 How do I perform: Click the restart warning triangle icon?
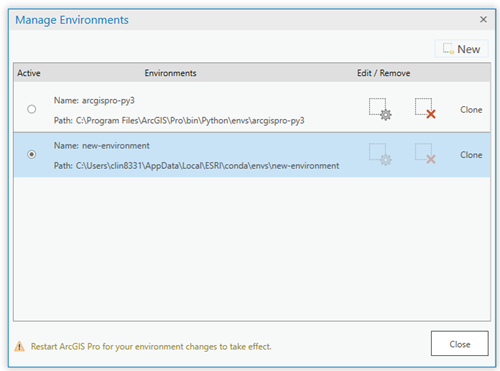pos(19,346)
